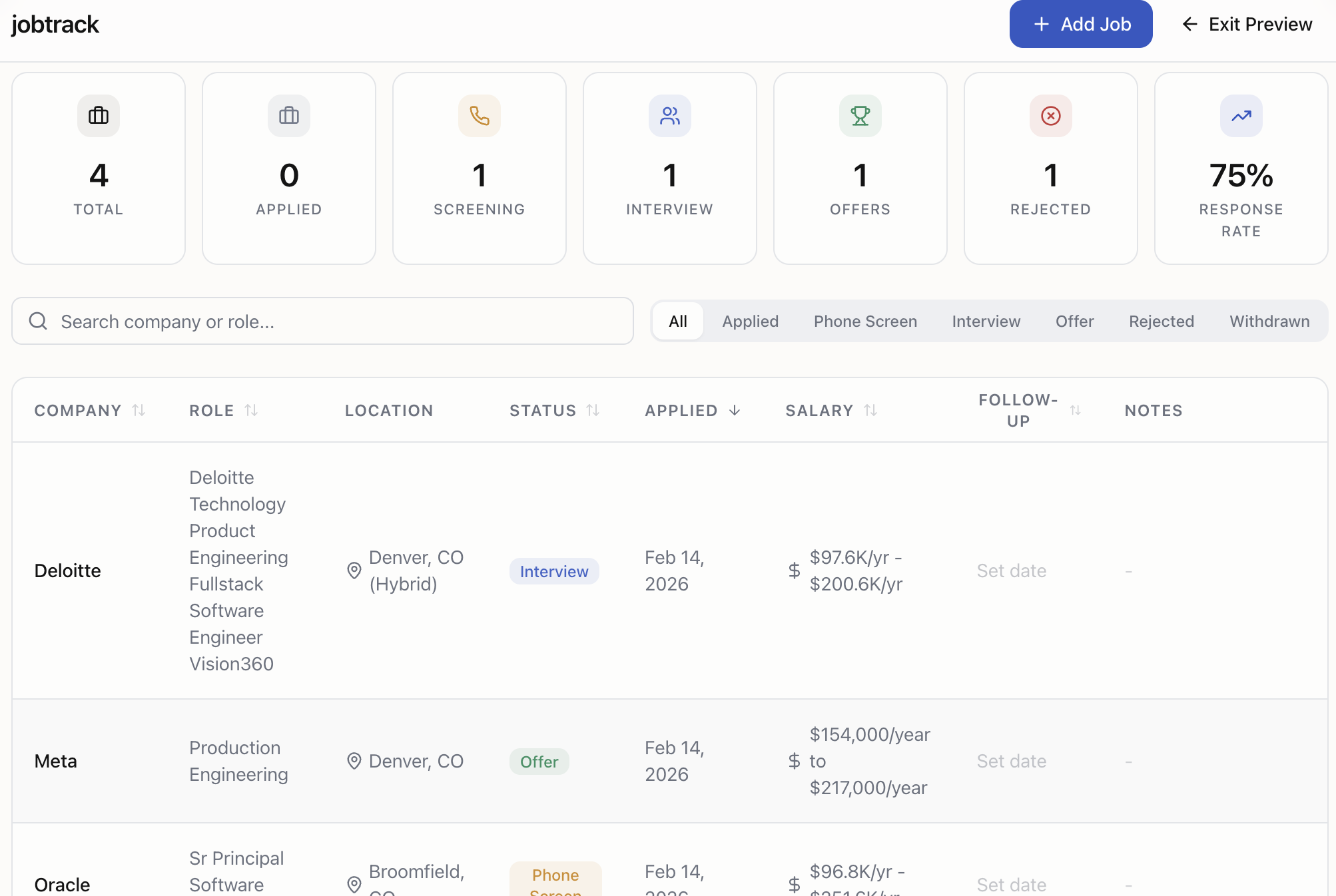The width and height of the screenshot is (1336, 896).
Task: Click the Add Job button
Action: click(x=1080, y=24)
